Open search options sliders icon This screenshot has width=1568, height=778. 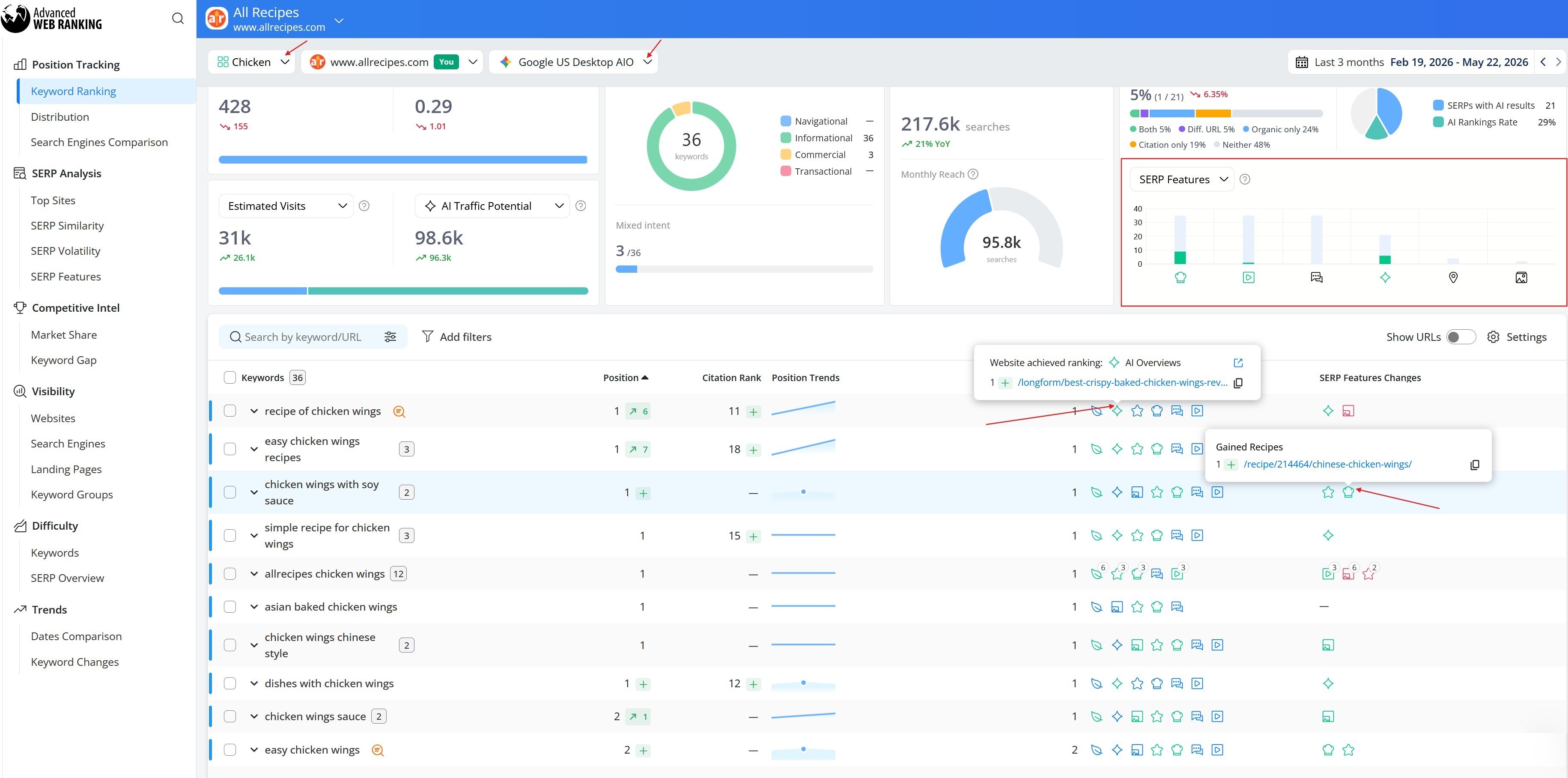click(390, 337)
